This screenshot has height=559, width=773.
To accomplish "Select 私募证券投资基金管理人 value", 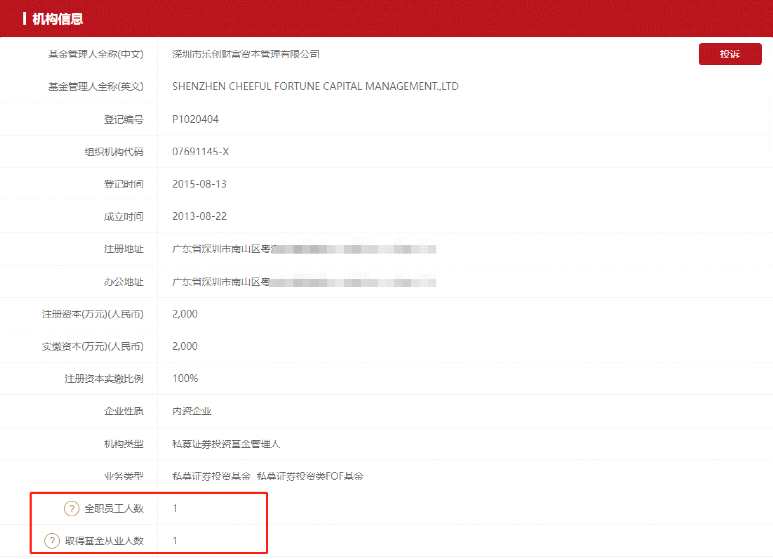I will (226, 444).
